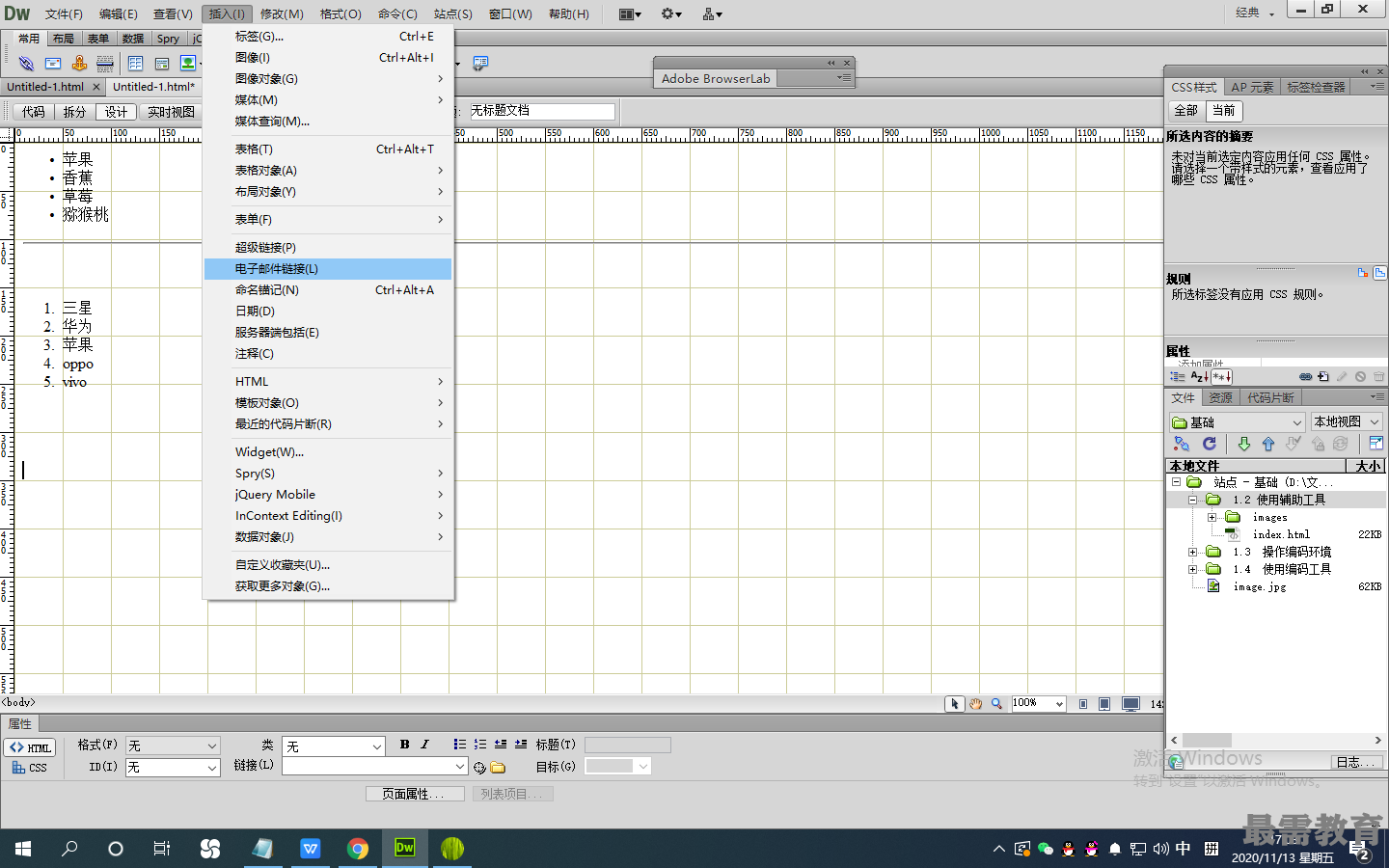Open the 修改(M) menu
The height and width of the screenshot is (868, 1389).
point(282,14)
